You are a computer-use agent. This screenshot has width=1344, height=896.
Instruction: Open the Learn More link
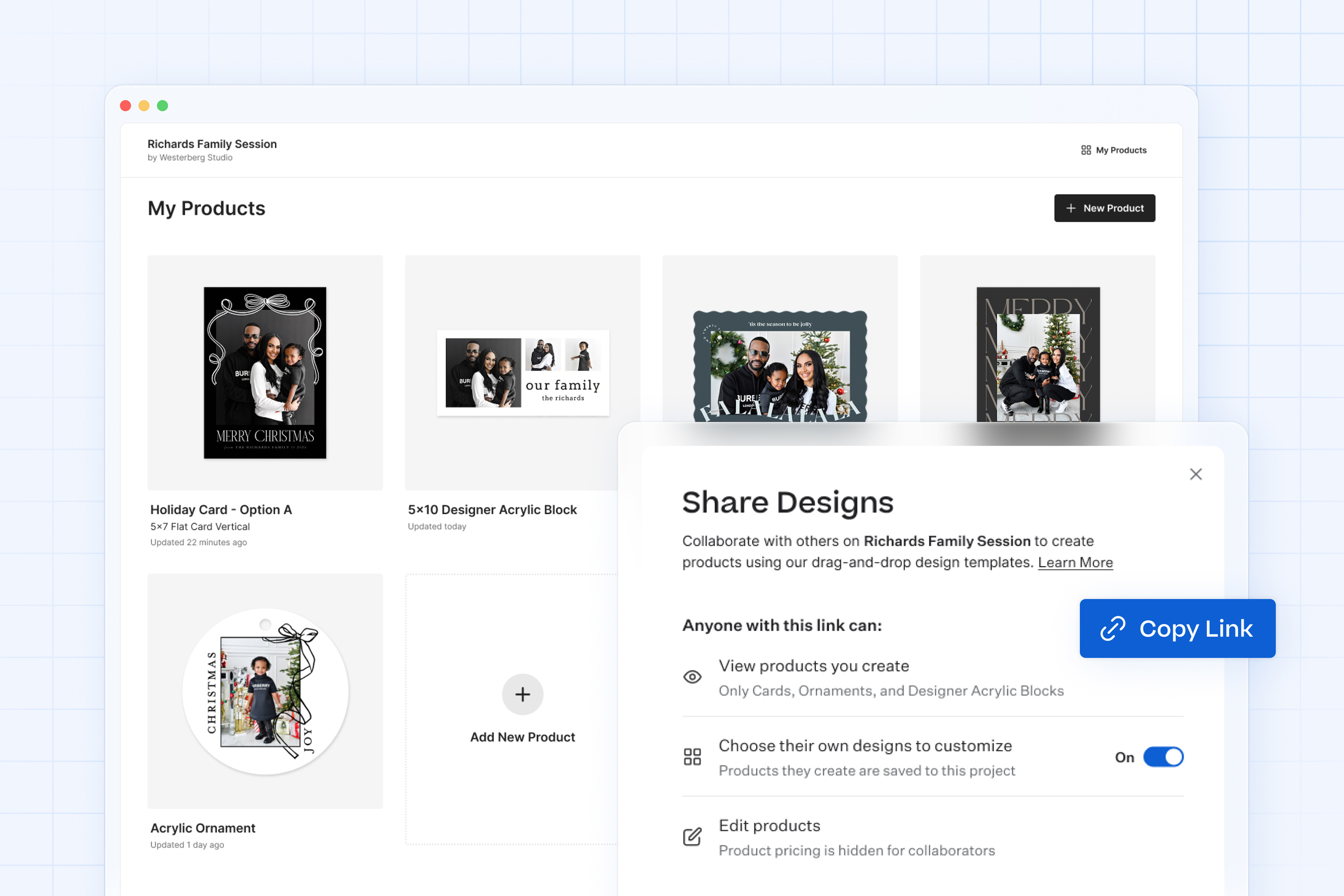[1075, 563]
